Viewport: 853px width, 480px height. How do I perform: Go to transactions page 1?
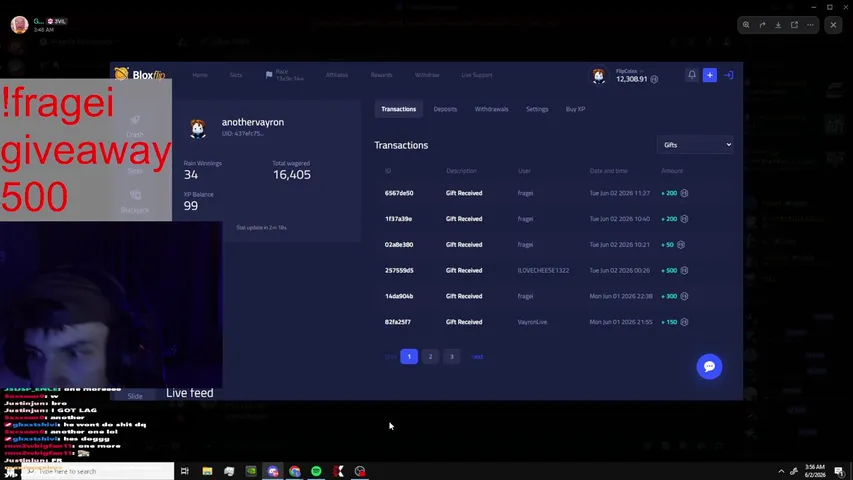[x=409, y=356]
